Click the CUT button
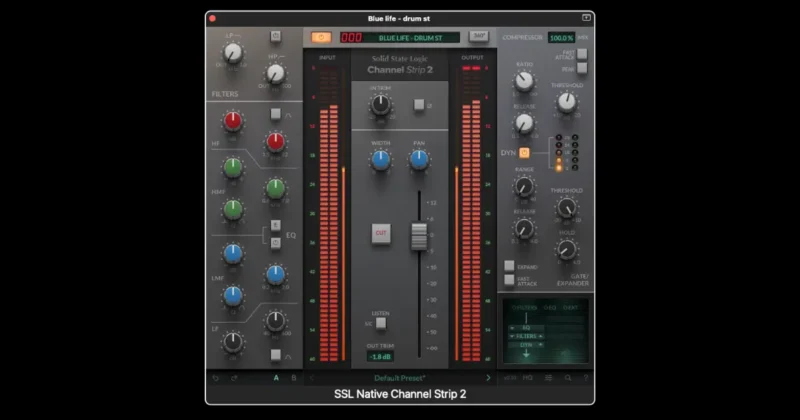The image size is (800, 420). point(381,233)
